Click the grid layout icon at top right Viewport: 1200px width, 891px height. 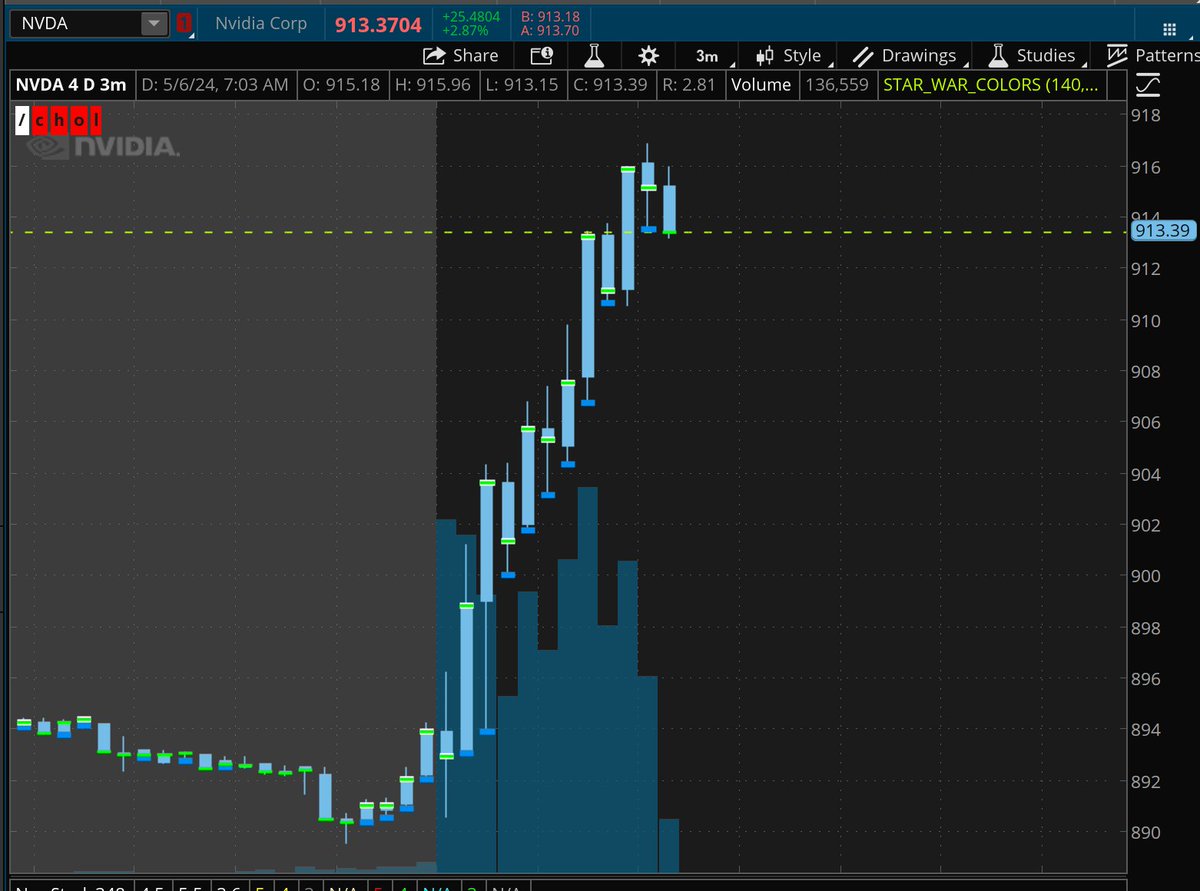coord(1168,28)
